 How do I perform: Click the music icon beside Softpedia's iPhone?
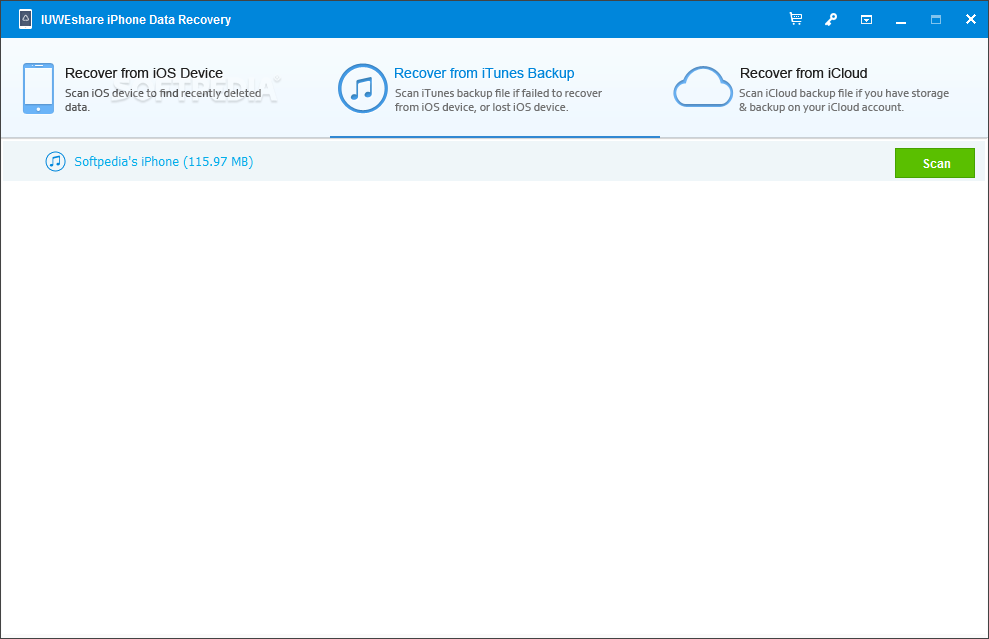click(56, 161)
